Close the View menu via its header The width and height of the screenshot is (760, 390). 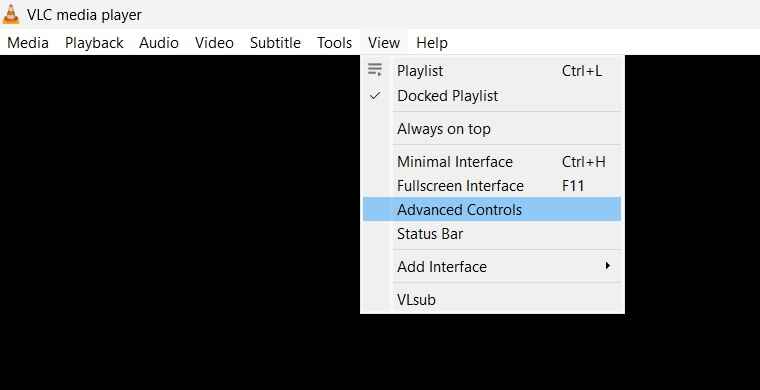point(384,43)
